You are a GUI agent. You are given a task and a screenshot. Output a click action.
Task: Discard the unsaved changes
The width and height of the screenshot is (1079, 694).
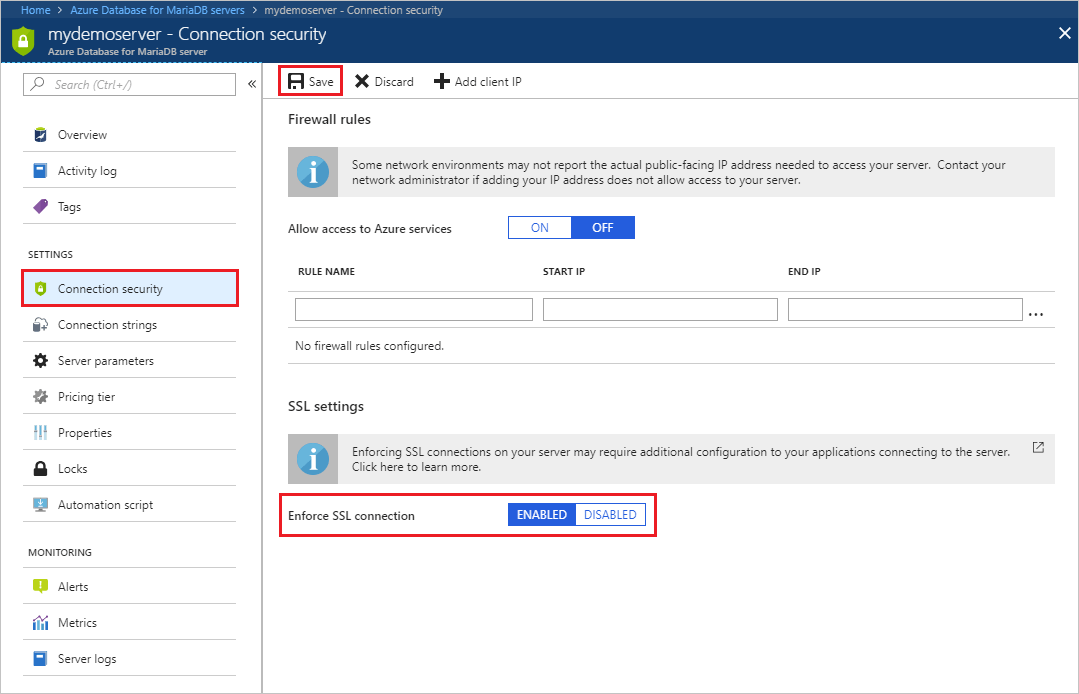(x=383, y=81)
